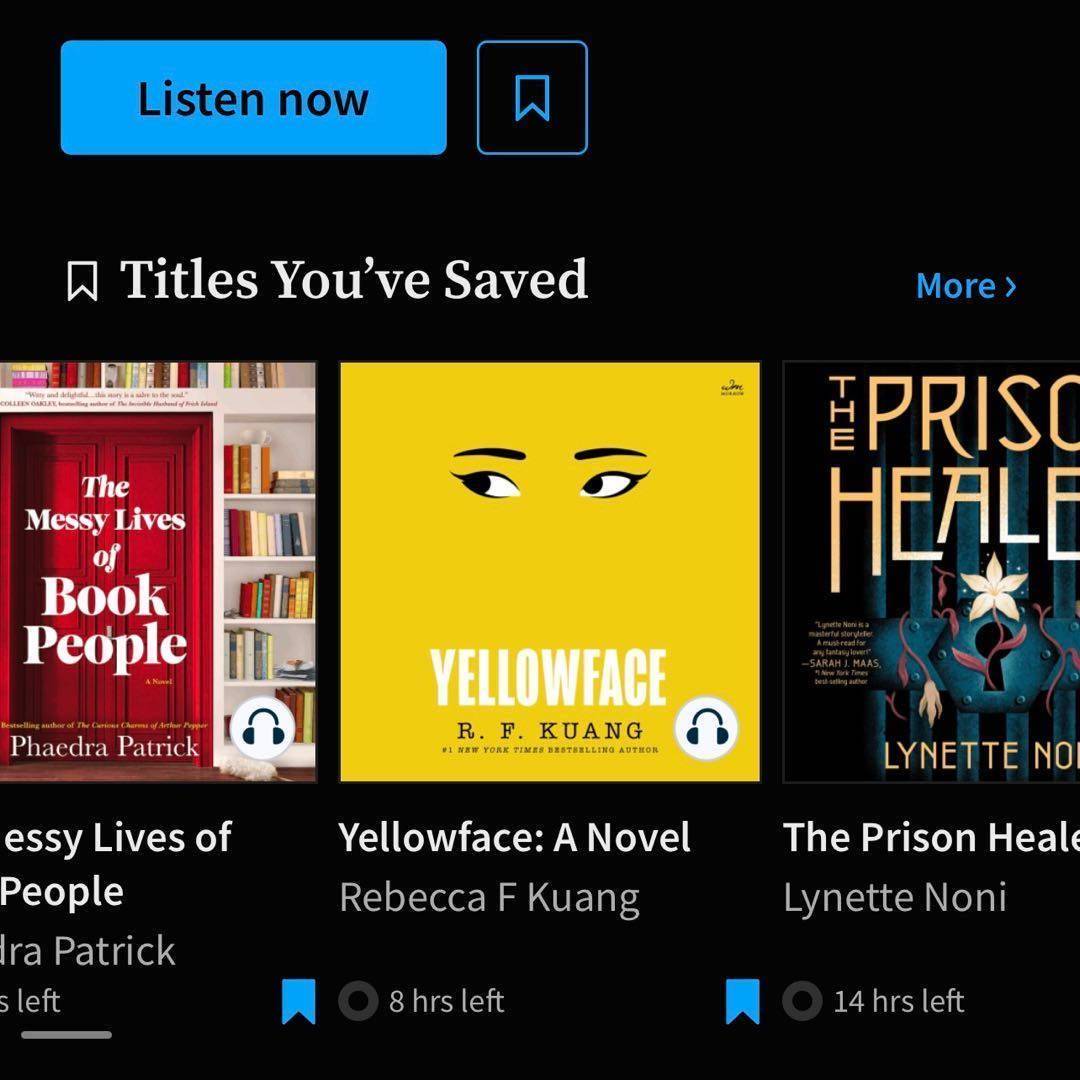Click the bookmark icon beside Titles You've Saved
Image resolution: width=1080 pixels, height=1080 pixels.
point(82,281)
